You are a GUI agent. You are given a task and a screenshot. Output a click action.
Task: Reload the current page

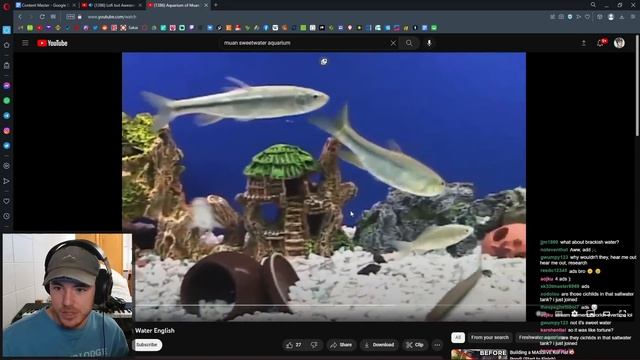coord(42,17)
